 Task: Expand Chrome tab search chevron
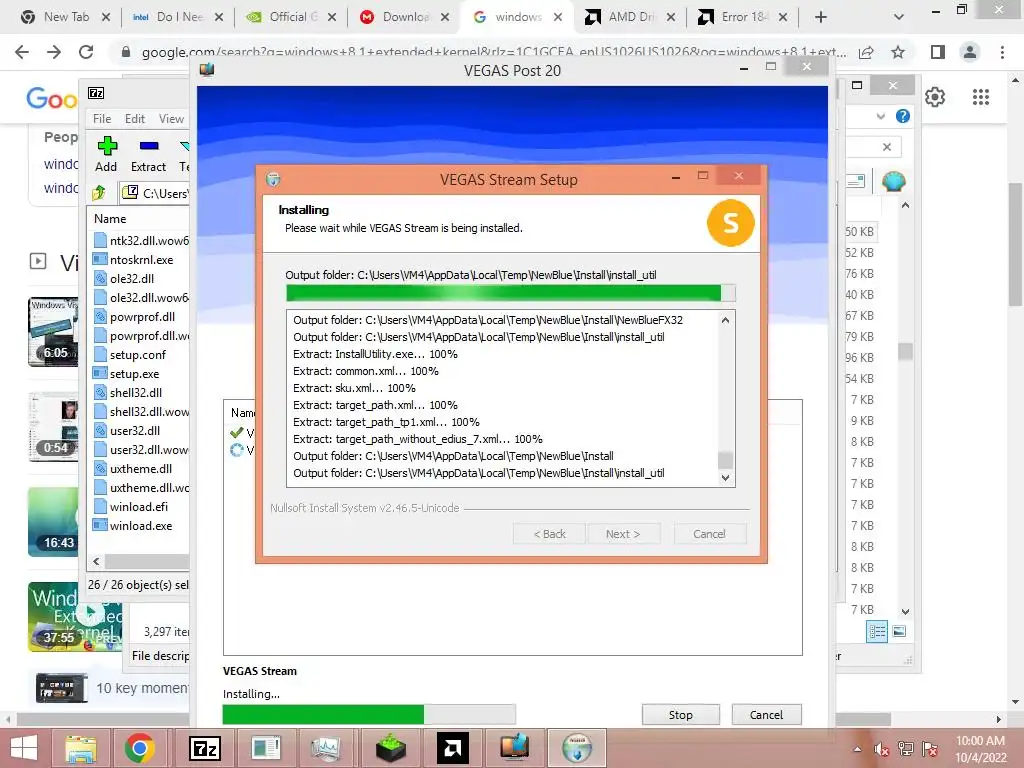(x=899, y=17)
